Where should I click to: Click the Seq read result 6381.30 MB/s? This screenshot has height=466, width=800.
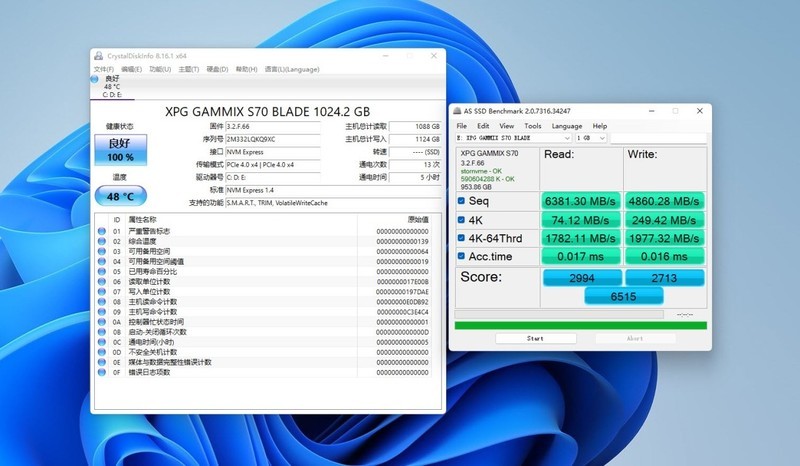[581, 201]
